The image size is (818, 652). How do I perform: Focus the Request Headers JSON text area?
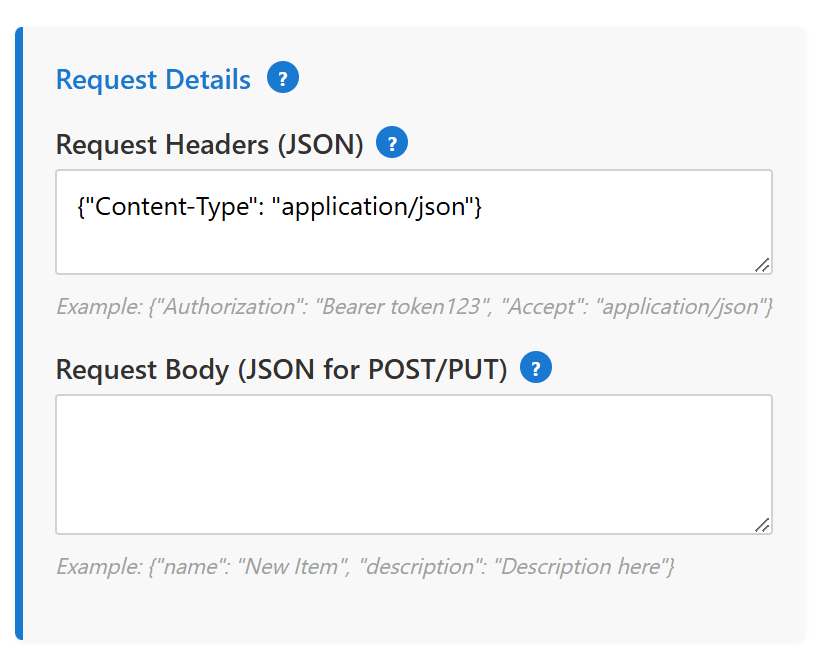pos(414,222)
